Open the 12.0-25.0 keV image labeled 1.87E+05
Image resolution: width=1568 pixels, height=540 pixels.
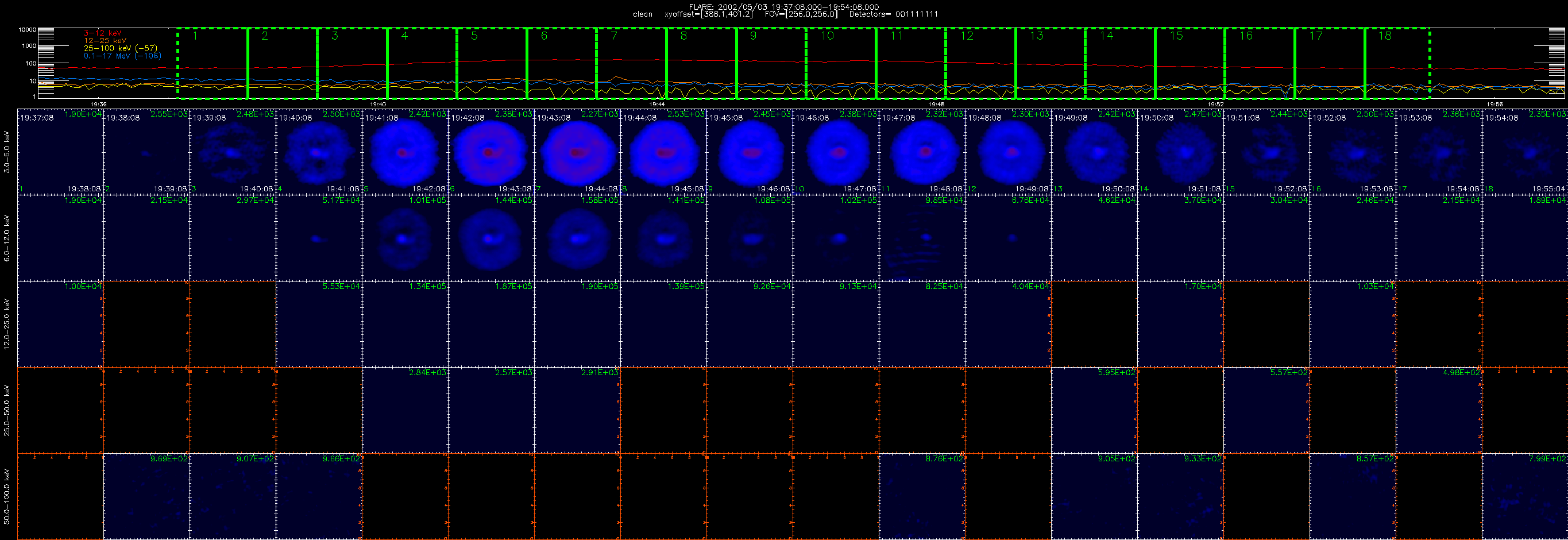point(492,324)
